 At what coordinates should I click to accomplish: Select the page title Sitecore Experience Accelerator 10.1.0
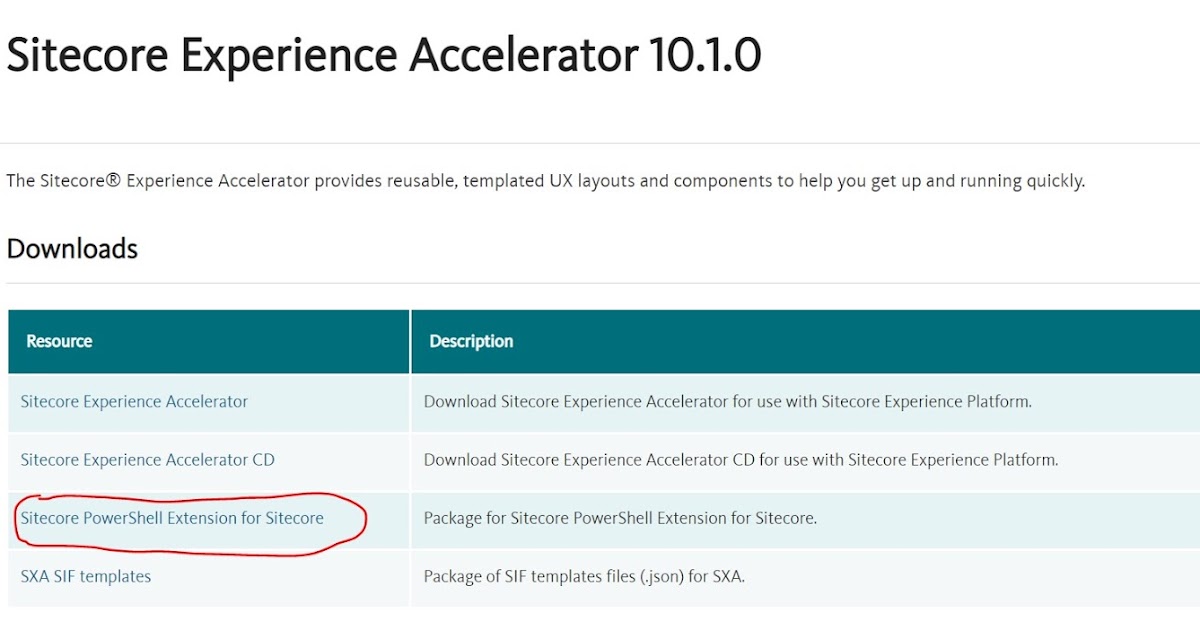[383, 55]
